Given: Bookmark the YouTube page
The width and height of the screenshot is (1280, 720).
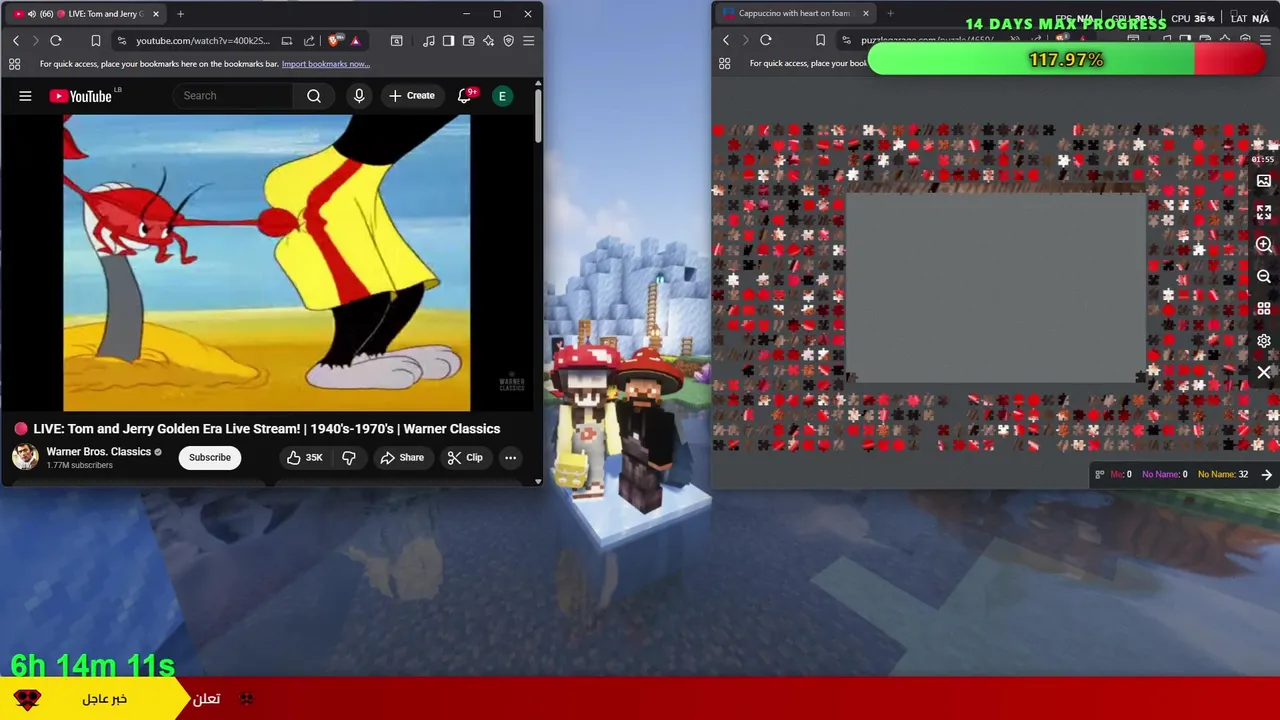Looking at the screenshot, I should (x=96, y=41).
